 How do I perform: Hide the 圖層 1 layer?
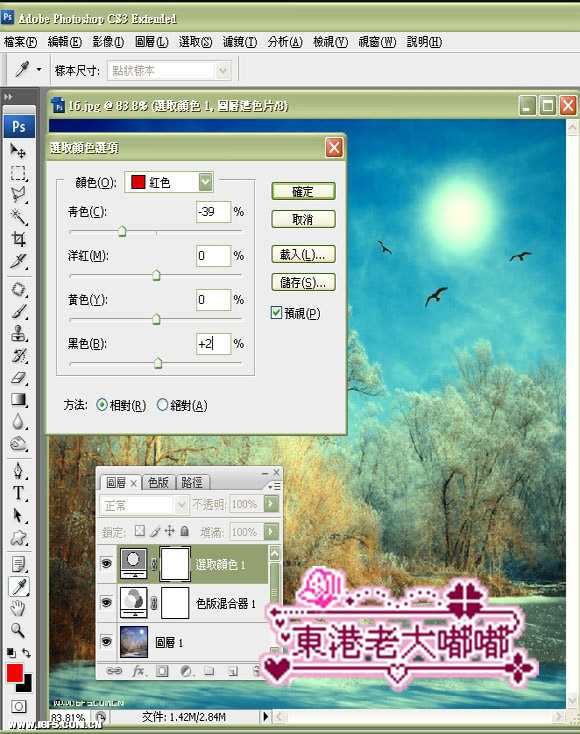(107, 641)
